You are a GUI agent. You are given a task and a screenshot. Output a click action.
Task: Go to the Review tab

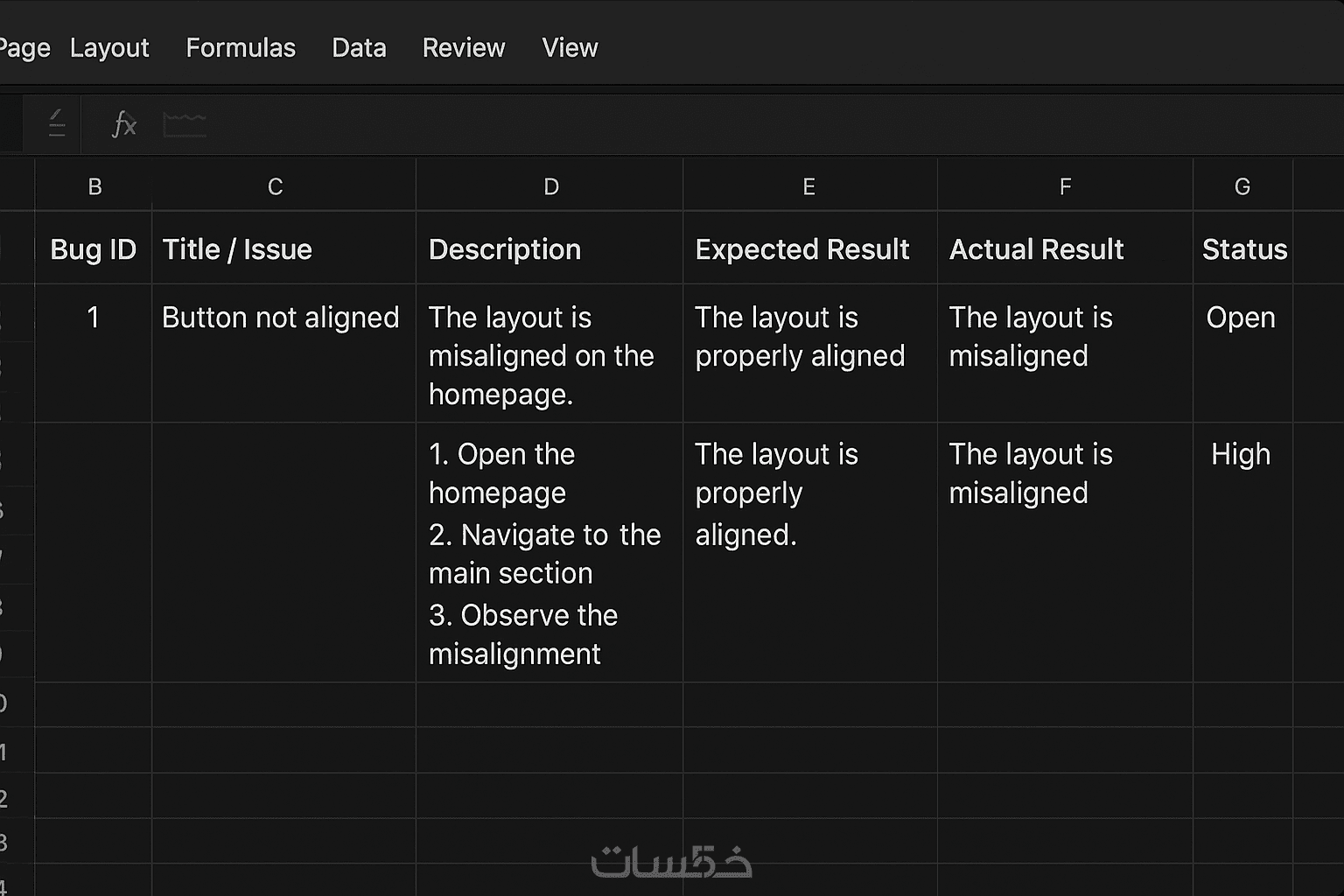click(464, 48)
